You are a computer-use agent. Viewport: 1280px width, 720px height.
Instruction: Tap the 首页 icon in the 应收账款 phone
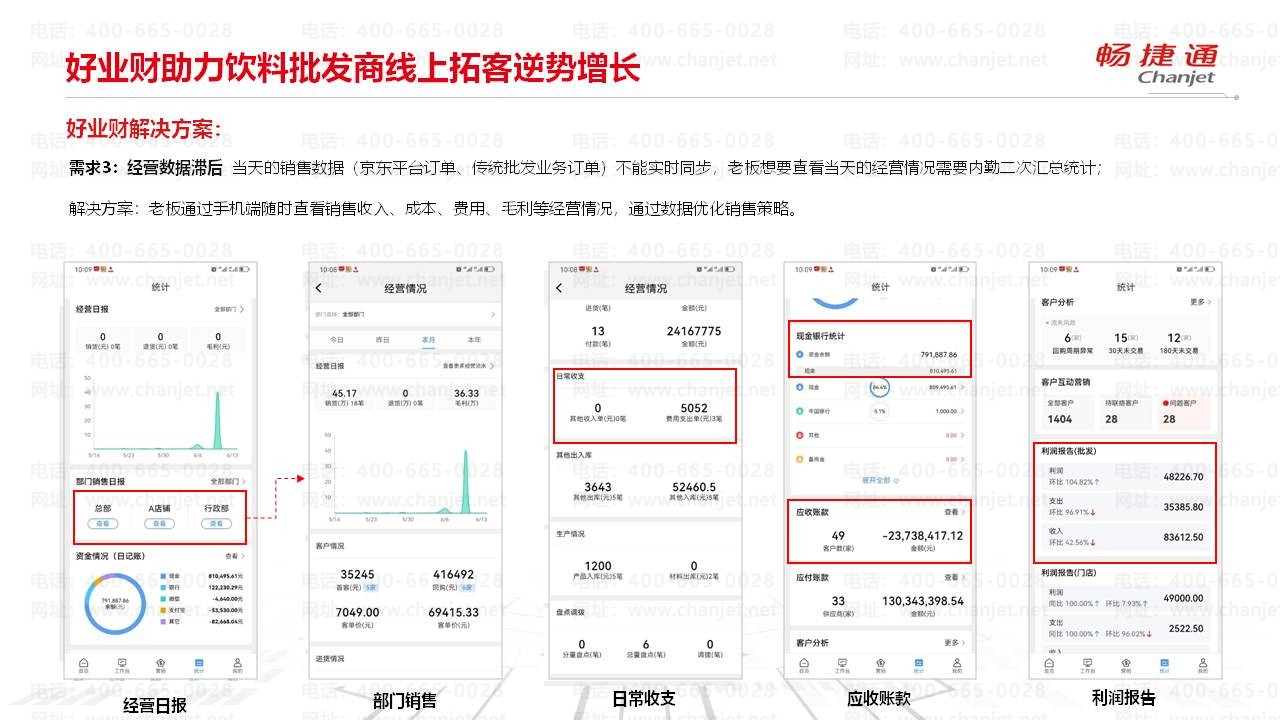click(804, 664)
